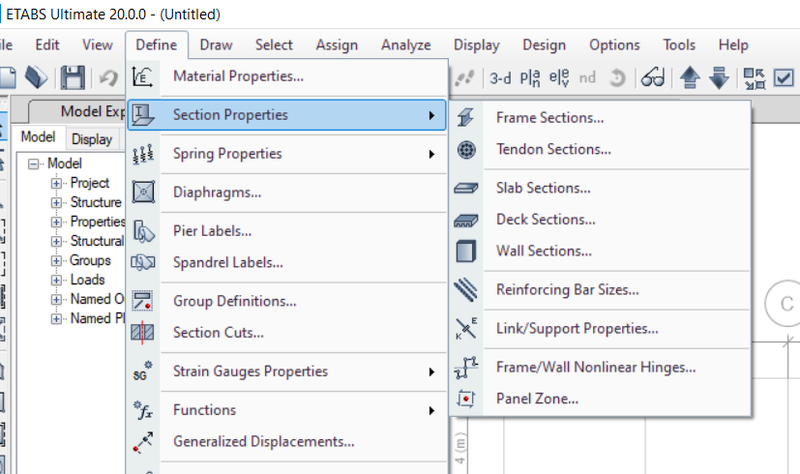
Task: Click the Save model floppy disk icon
Action: [x=72, y=78]
